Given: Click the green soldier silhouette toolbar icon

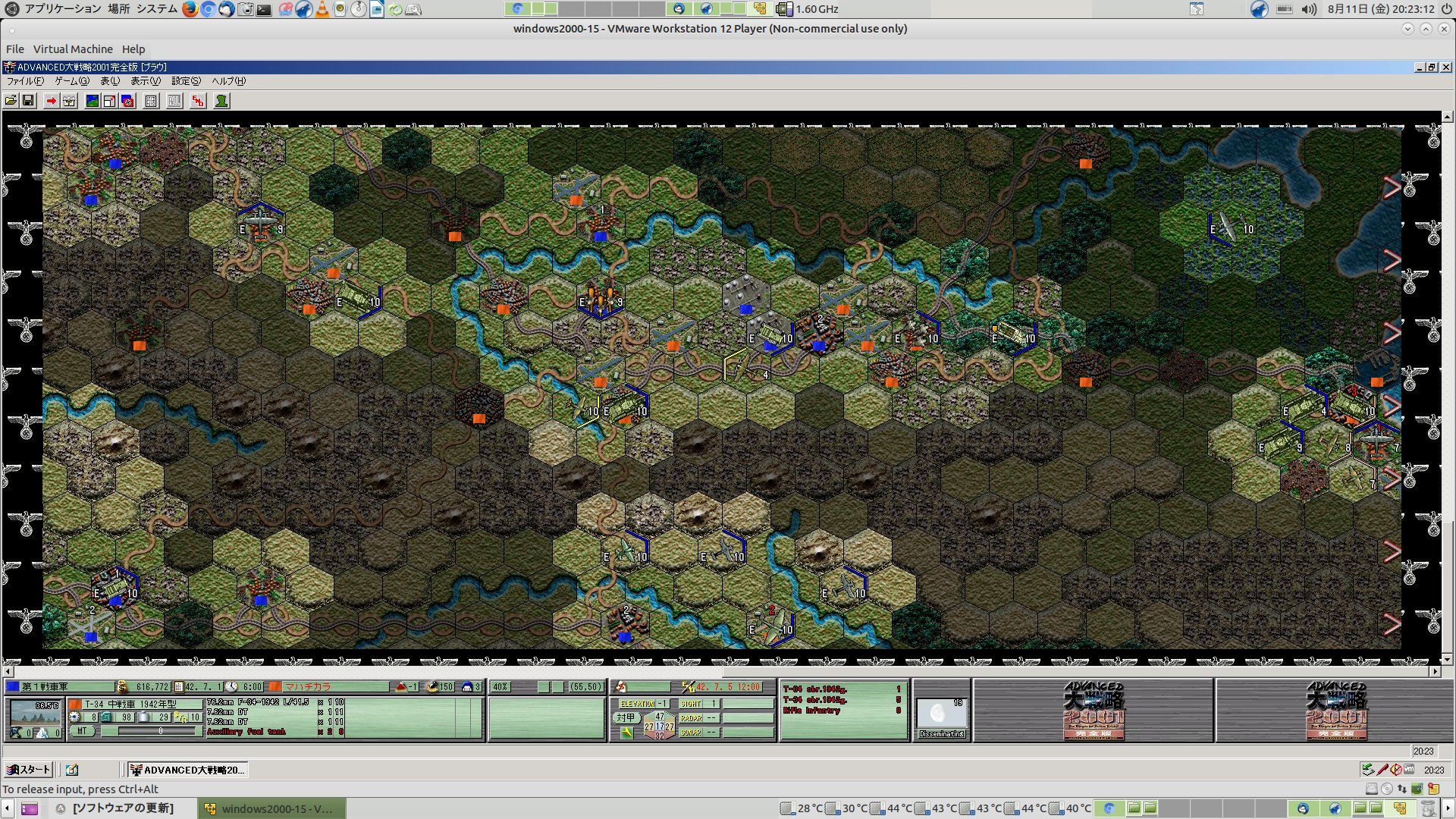Looking at the screenshot, I should pos(221,101).
